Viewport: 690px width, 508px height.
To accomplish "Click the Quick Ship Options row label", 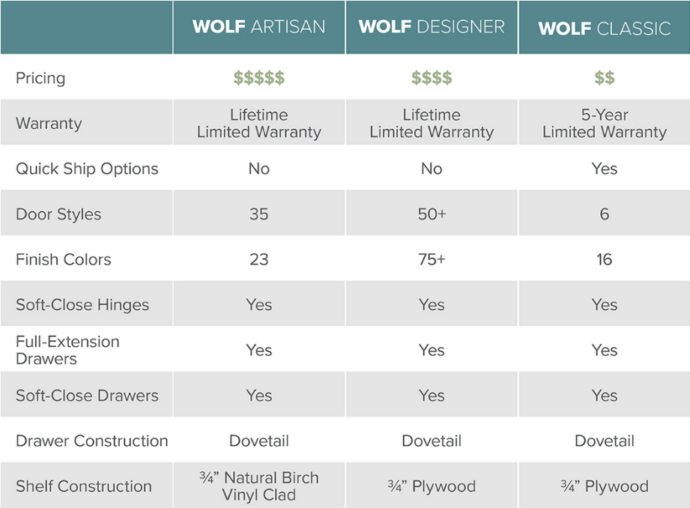I will [87, 169].
